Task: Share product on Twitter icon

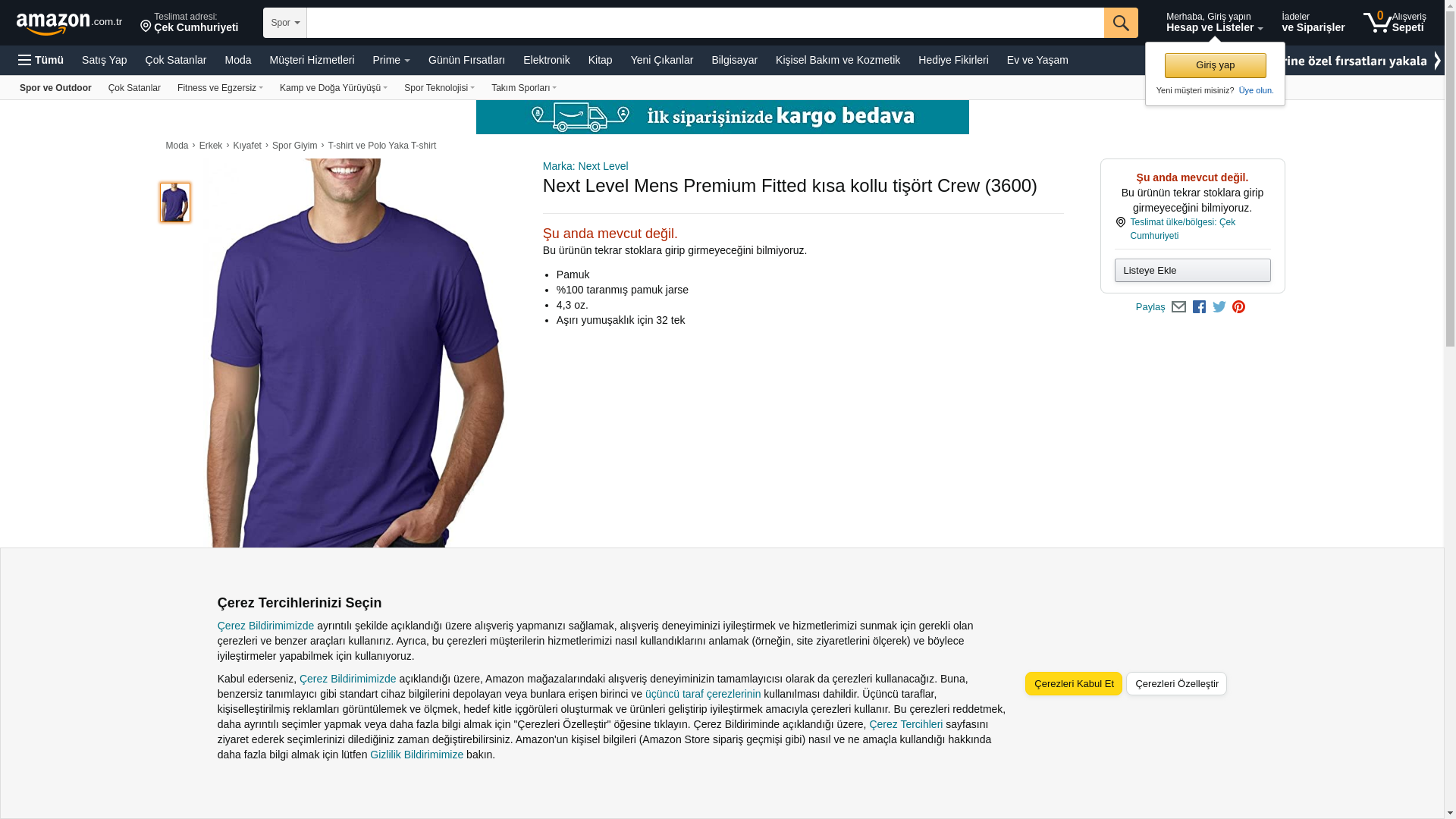Action: (x=1219, y=307)
